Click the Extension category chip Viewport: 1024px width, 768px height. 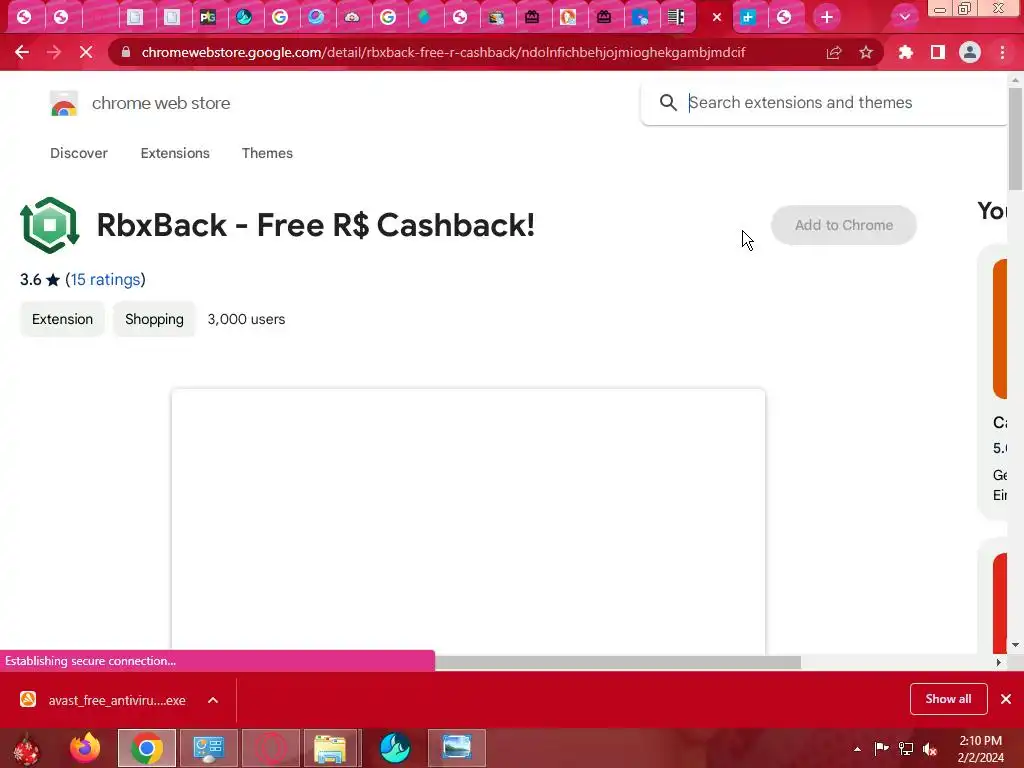[x=62, y=319]
